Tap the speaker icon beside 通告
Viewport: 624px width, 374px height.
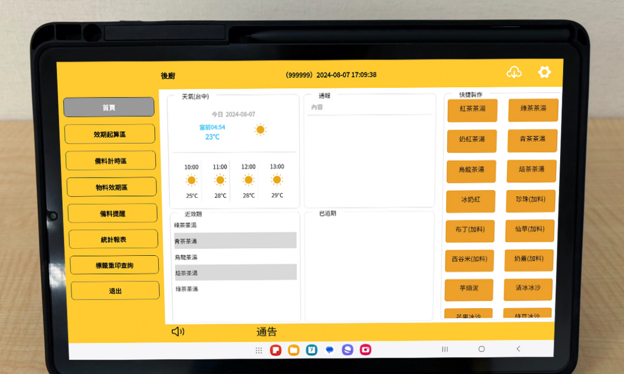[178, 331]
